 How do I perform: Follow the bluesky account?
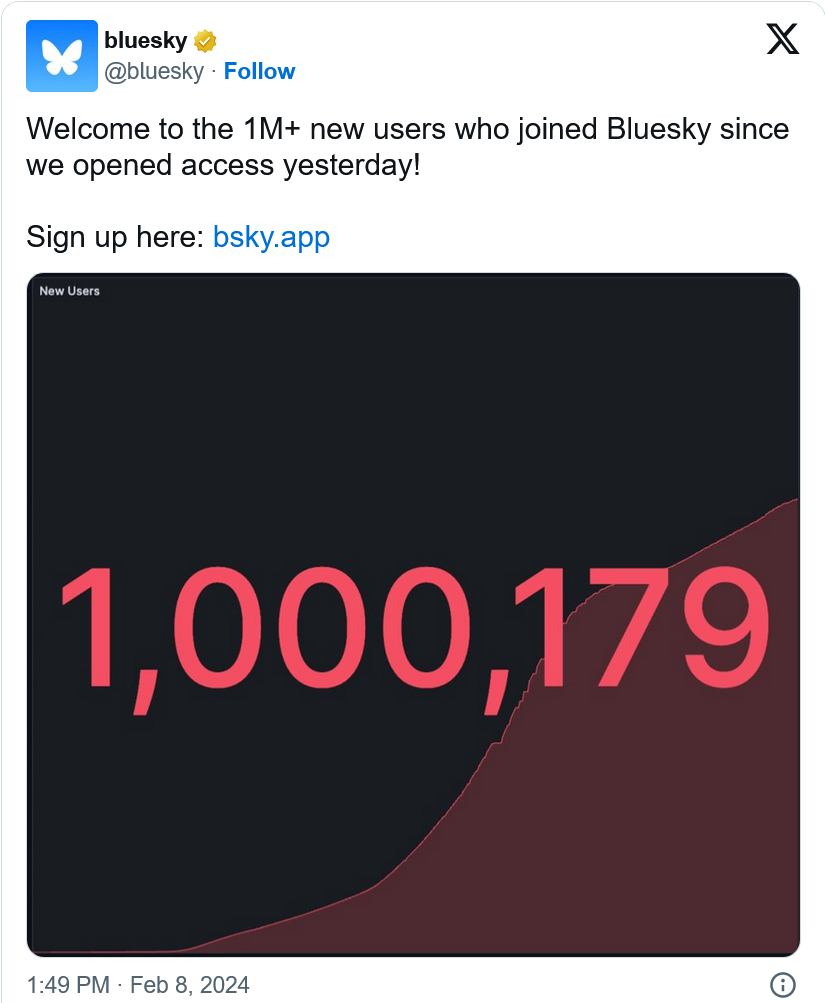tap(259, 71)
